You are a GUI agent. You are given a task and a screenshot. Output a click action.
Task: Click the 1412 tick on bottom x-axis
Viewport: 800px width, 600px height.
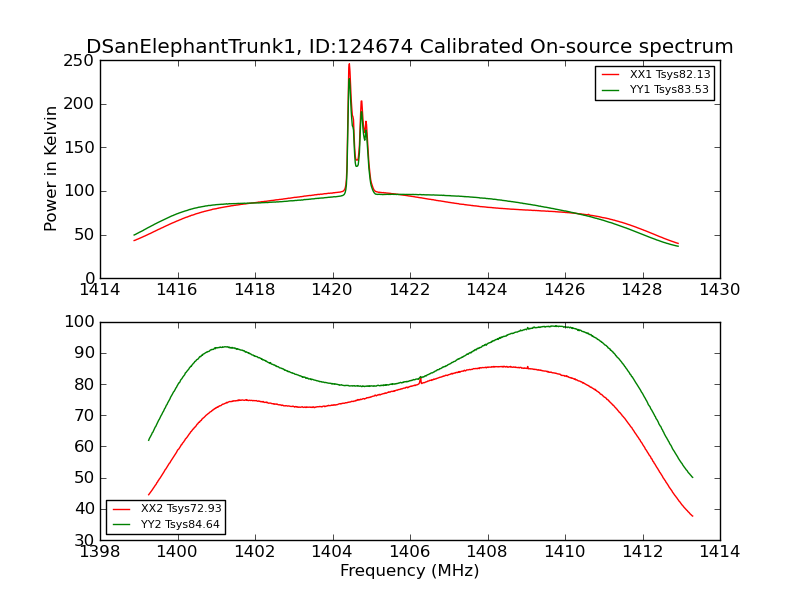pyautogui.click(x=642, y=552)
